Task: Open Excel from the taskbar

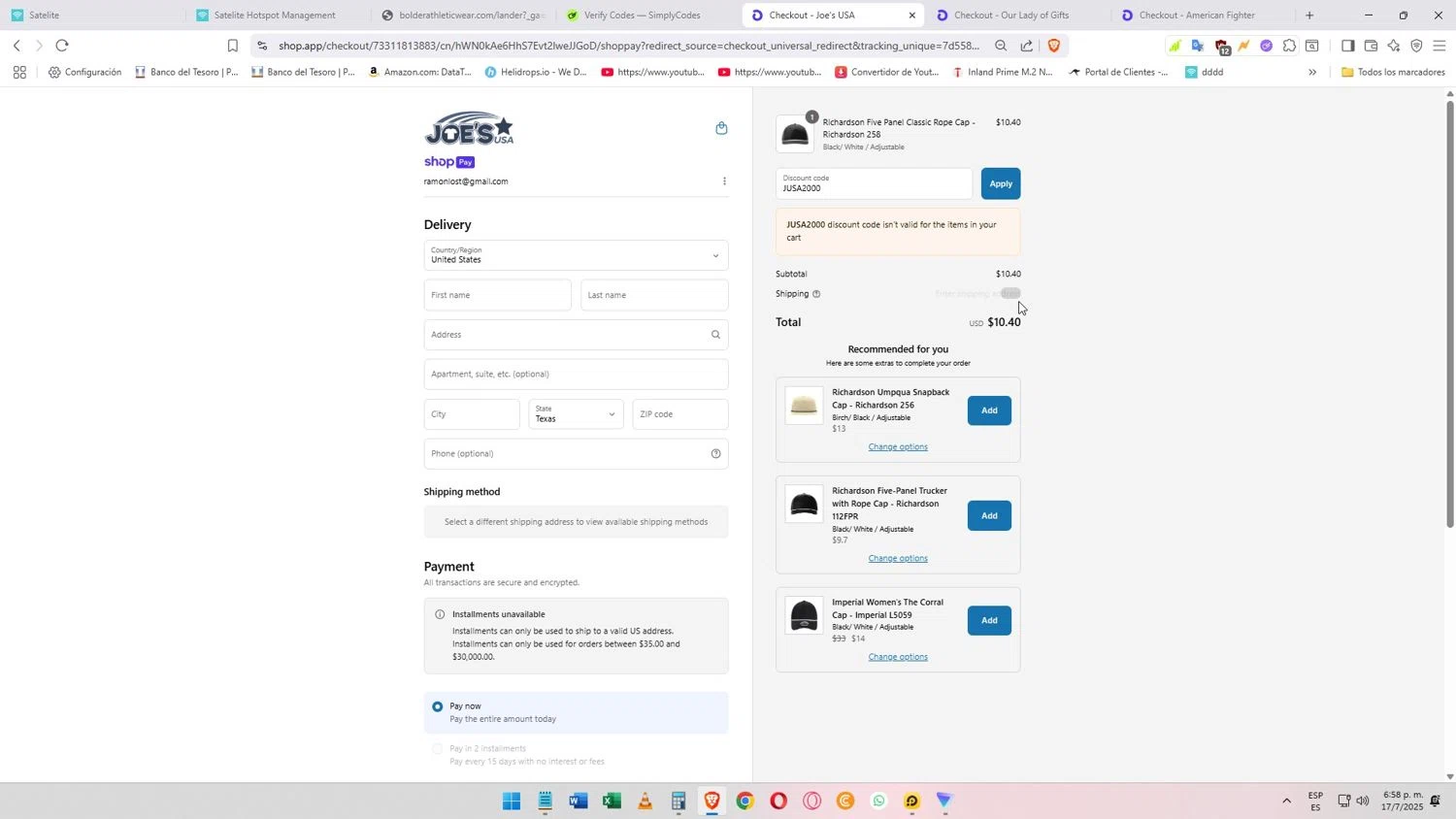Action: pyautogui.click(x=612, y=801)
